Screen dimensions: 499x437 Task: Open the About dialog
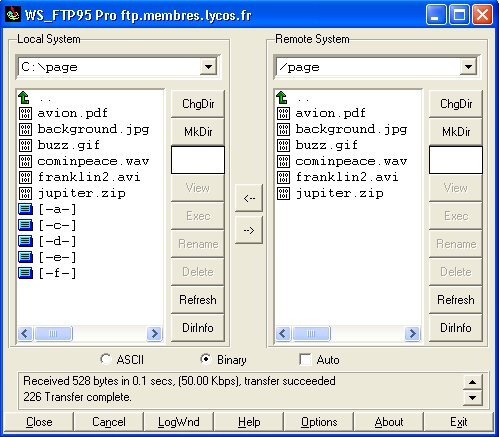[x=389, y=422]
